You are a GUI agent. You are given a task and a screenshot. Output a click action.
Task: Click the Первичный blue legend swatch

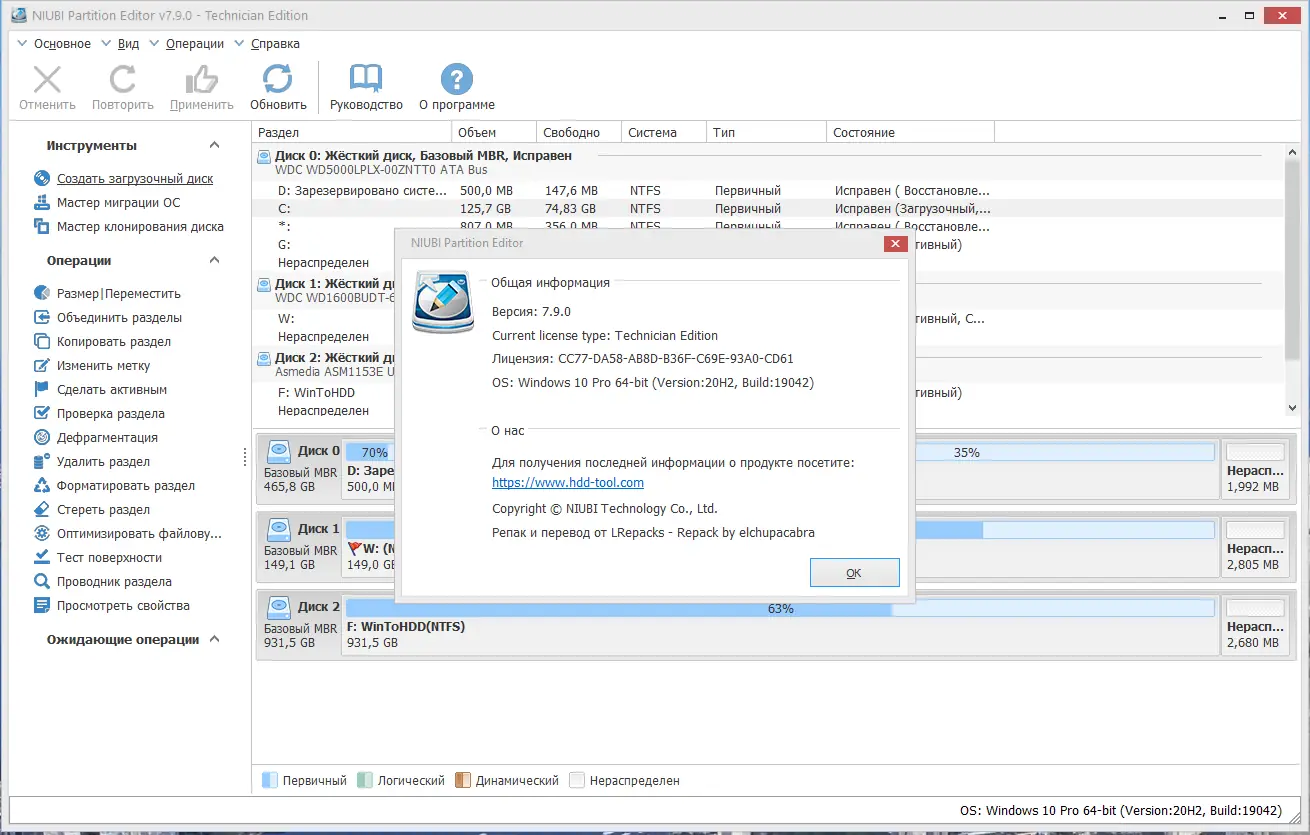click(x=269, y=780)
